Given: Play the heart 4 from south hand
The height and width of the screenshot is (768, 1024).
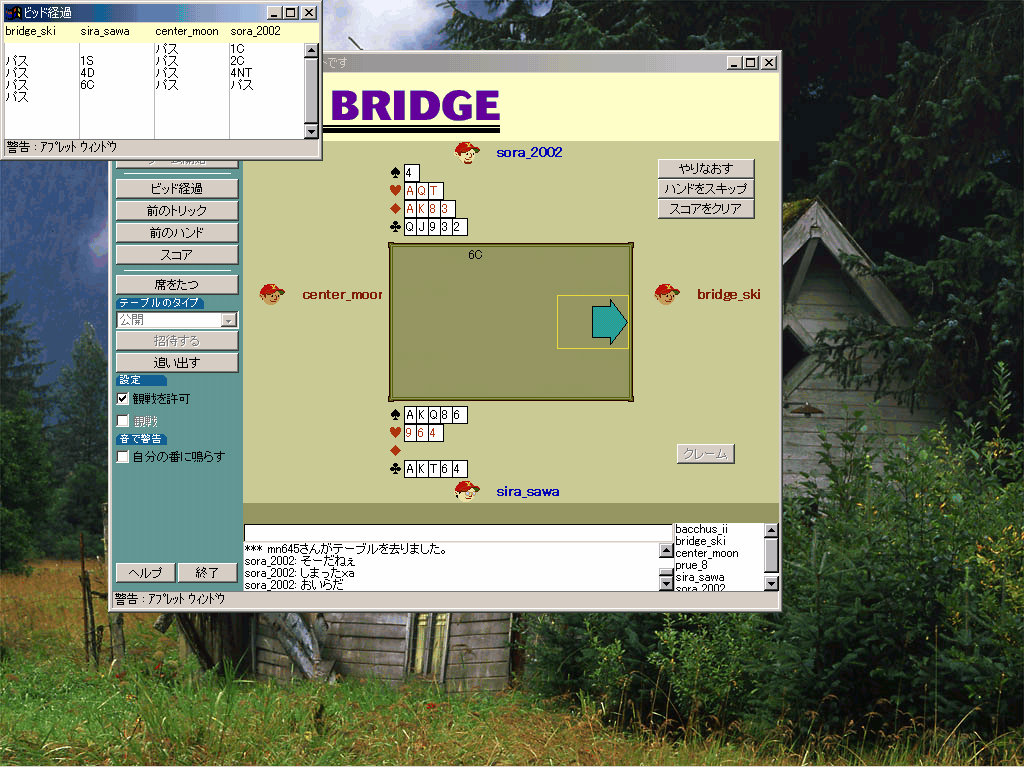Looking at the screenshot, I should point(436,433).
